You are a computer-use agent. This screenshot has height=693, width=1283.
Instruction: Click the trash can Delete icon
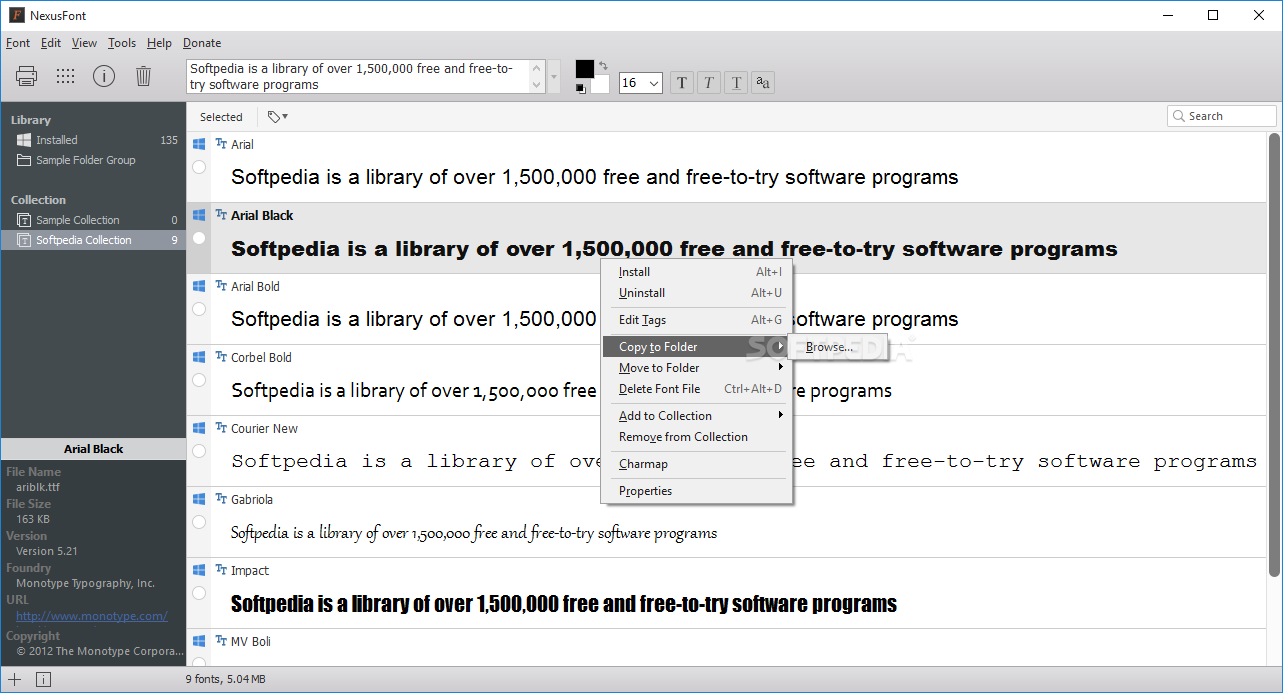click(143, 76)
